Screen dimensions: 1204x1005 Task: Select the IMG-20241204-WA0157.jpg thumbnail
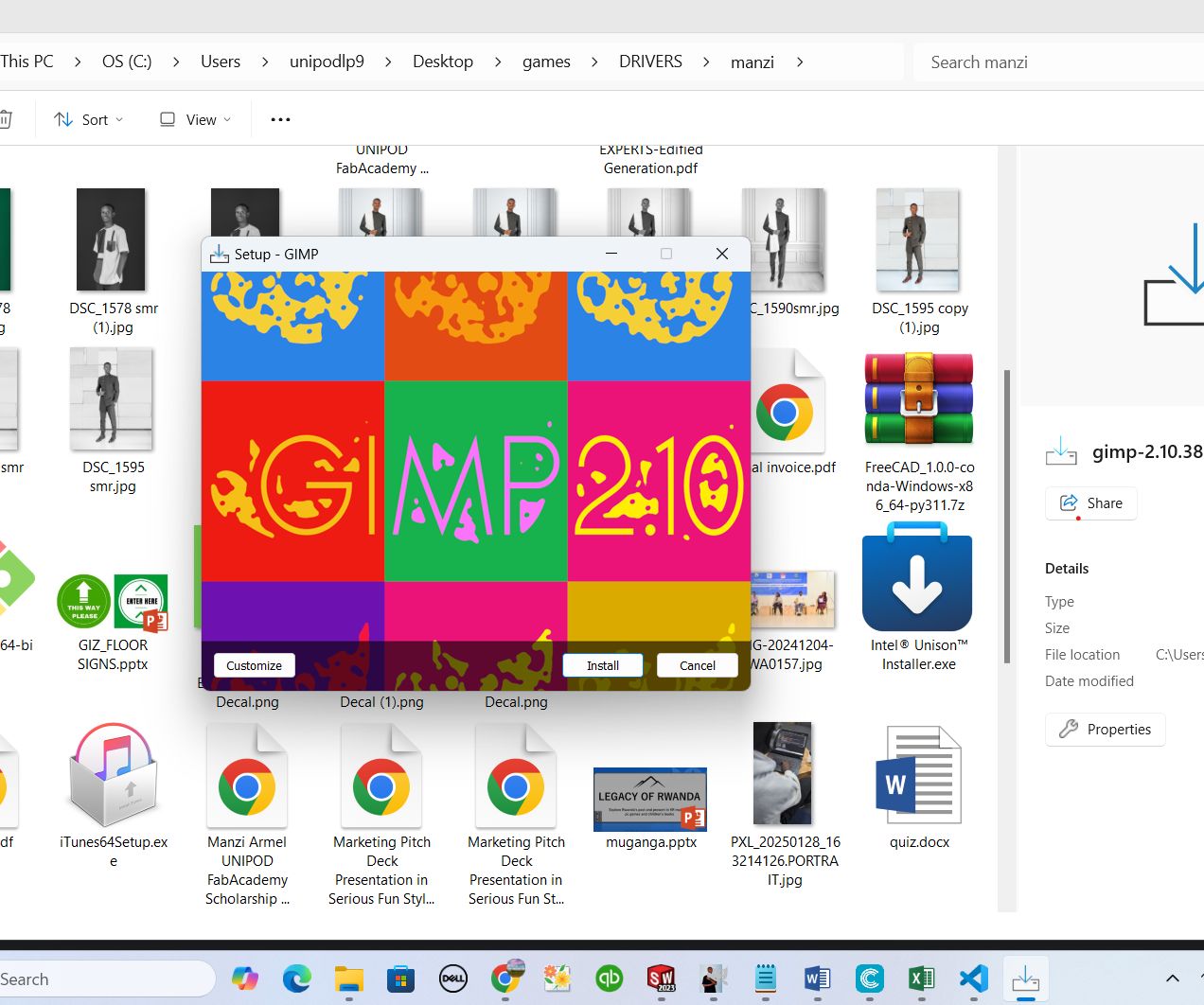point(793,599)
